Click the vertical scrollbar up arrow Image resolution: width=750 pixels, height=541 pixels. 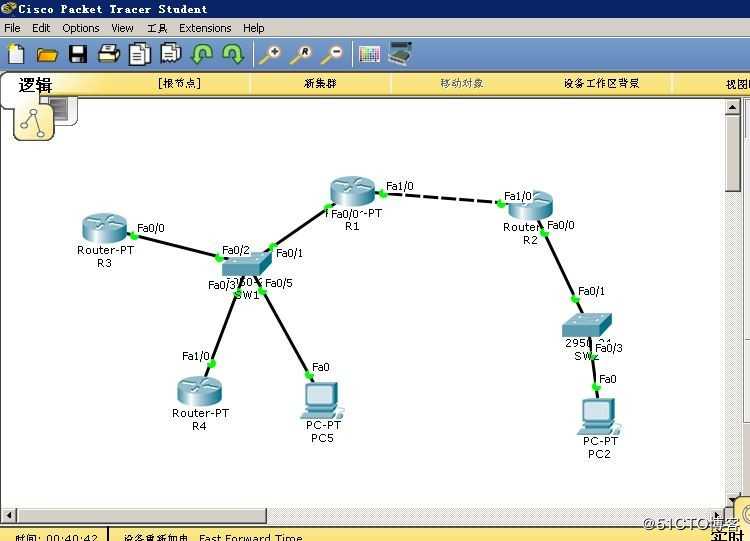732,107
